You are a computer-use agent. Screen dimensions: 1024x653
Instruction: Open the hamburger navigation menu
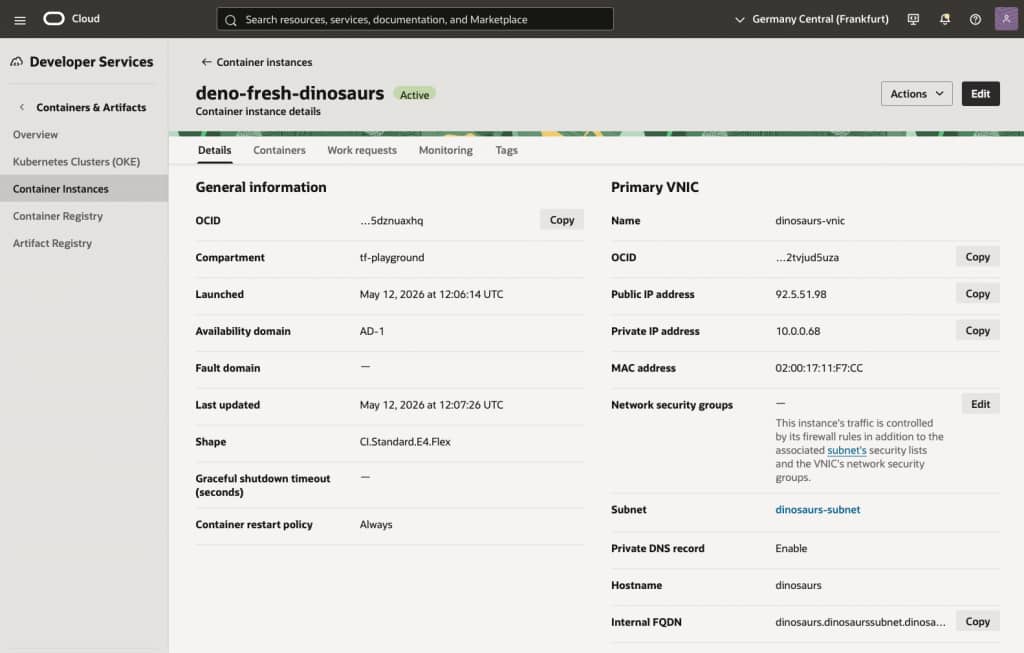click(20, 20)
